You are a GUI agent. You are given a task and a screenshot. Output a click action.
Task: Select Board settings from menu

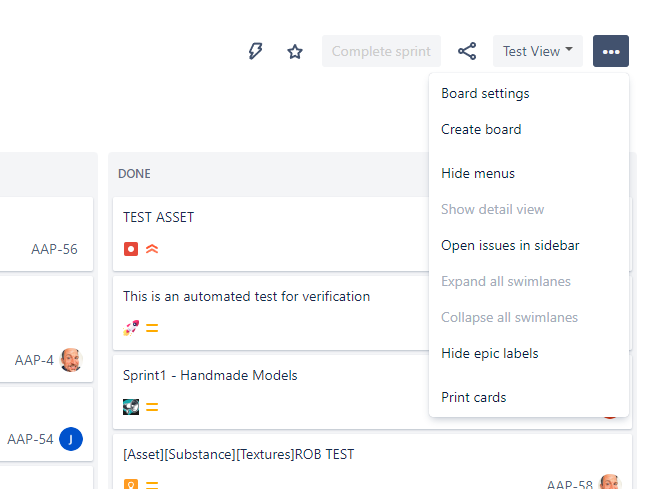(x=528, y=94)
